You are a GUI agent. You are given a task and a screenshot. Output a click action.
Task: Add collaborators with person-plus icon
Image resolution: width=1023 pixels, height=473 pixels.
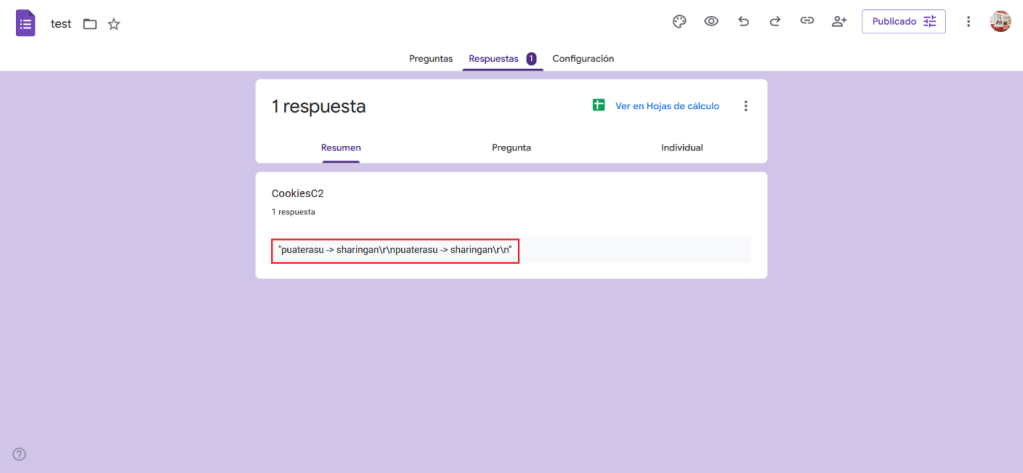(839, 21)
